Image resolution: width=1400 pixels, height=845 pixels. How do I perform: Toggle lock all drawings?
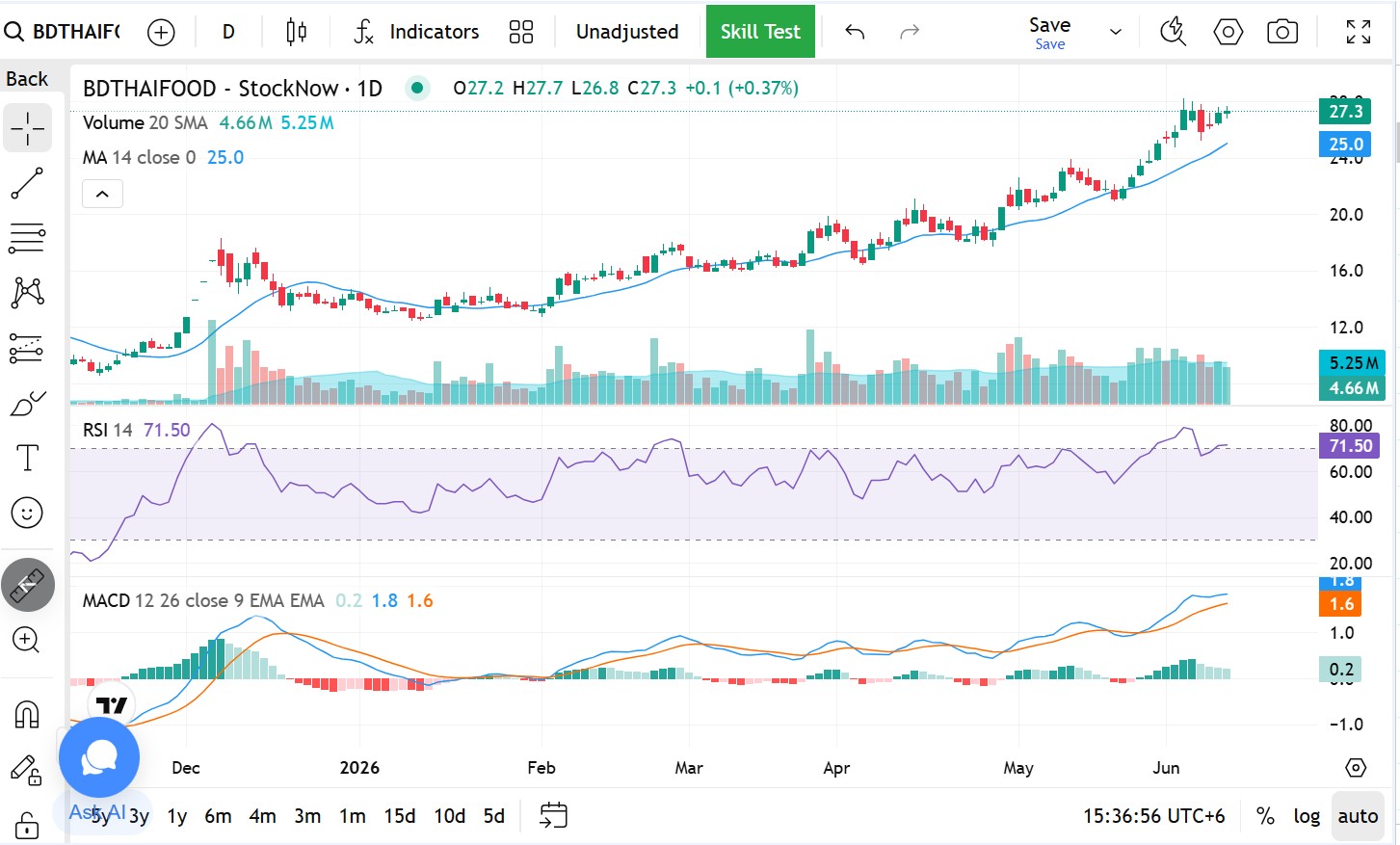[27, 825]
